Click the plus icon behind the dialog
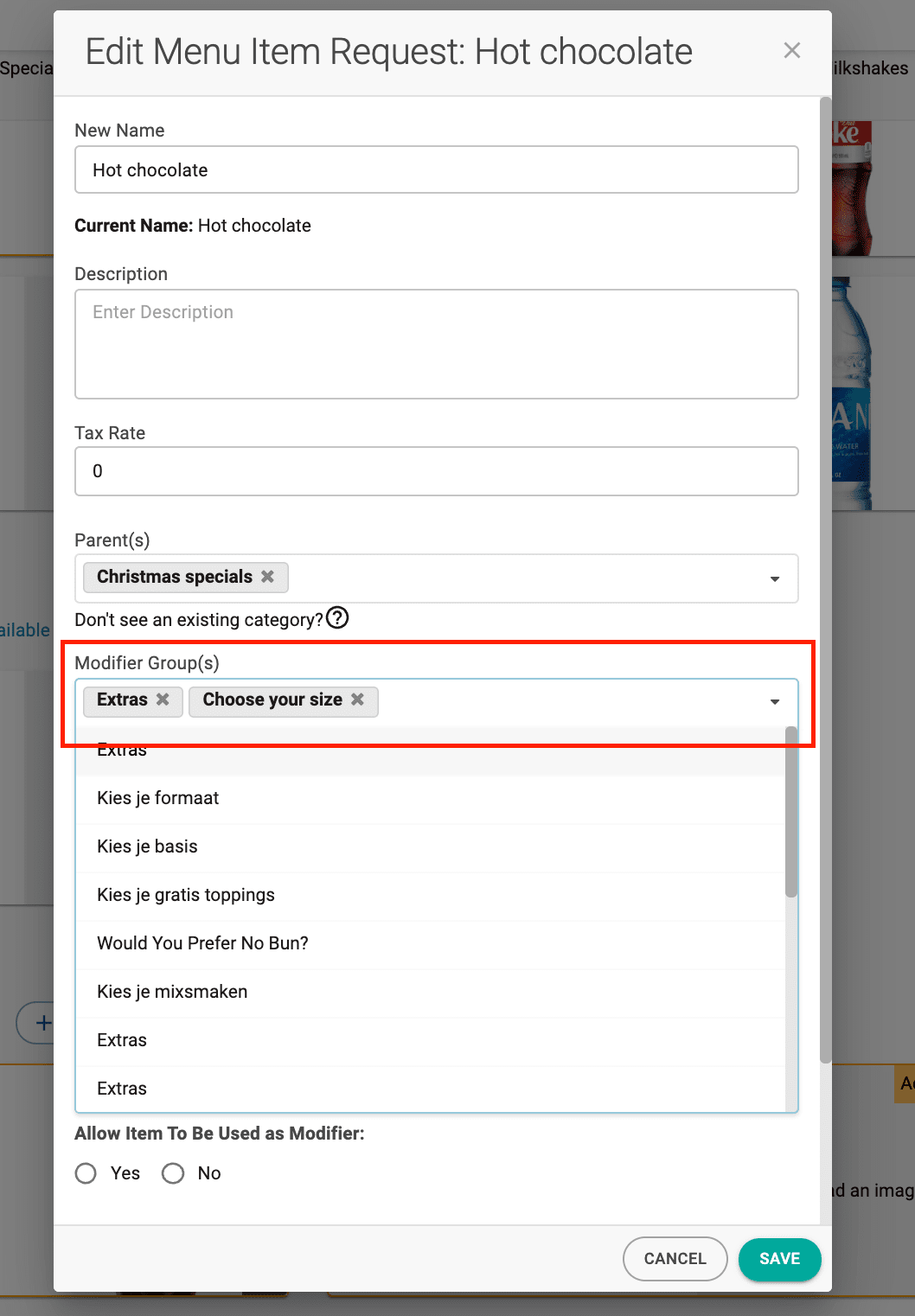This screenshot has height=1316, width=915. [x=42, y=1024]
